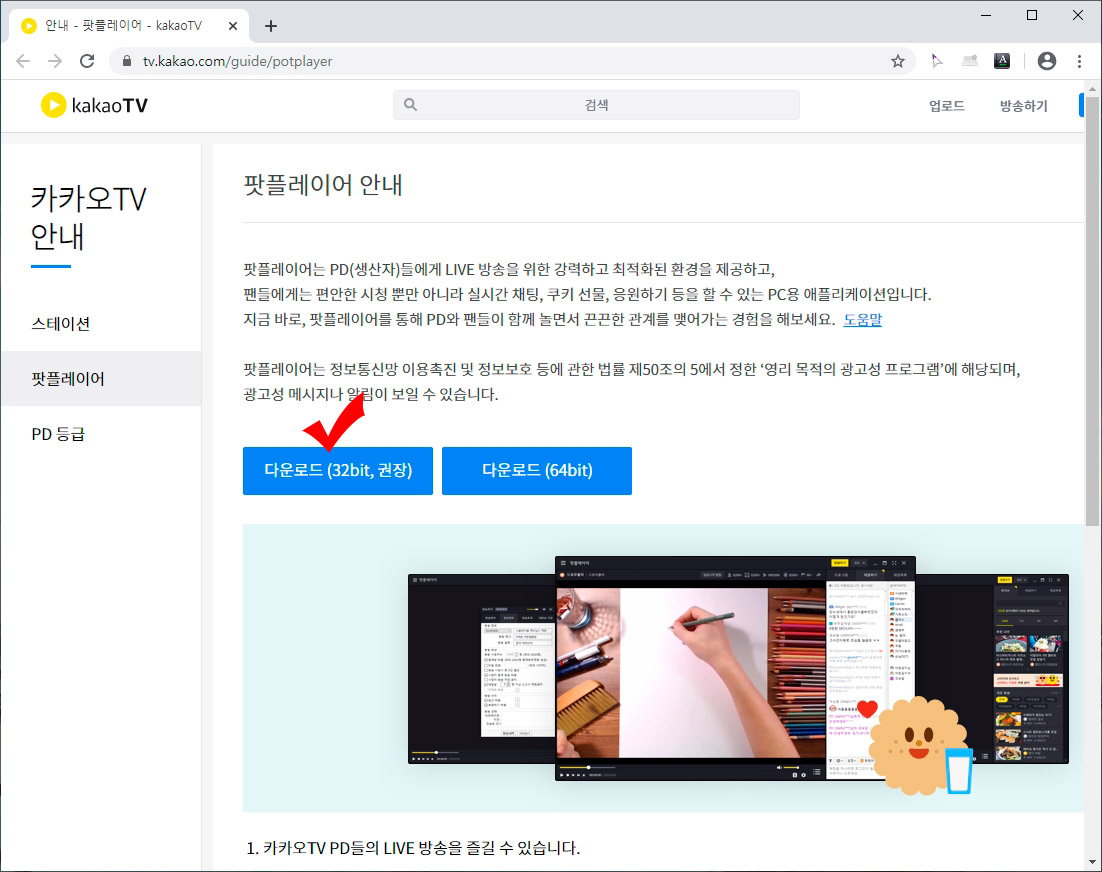Open the 업로드 menu item
The width and height of the screenshot is (1102, 872).
point(946,106)
